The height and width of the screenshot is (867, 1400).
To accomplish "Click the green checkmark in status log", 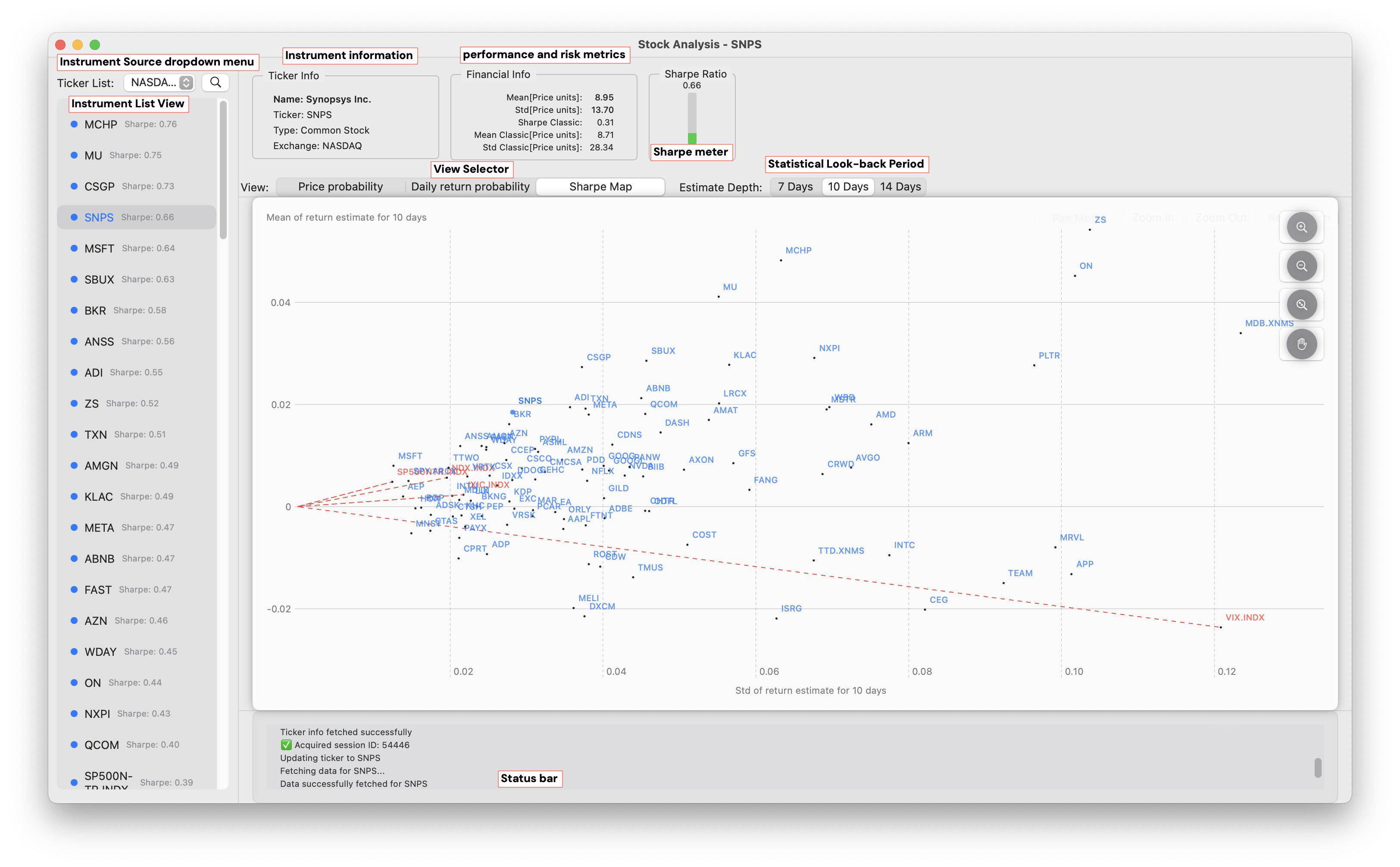I will (x=286, y=745).
